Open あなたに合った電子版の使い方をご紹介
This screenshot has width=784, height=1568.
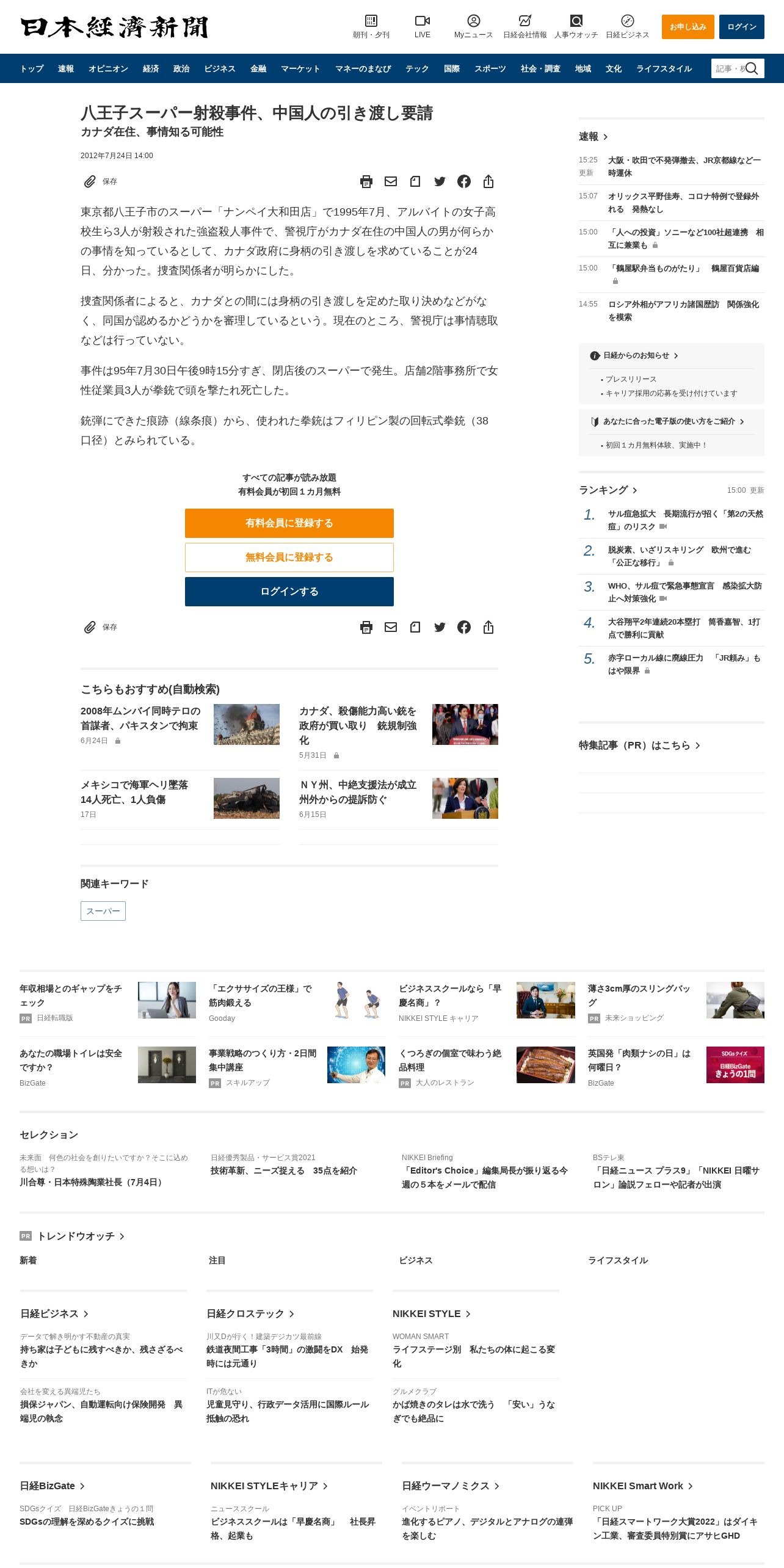pos(669,421)
